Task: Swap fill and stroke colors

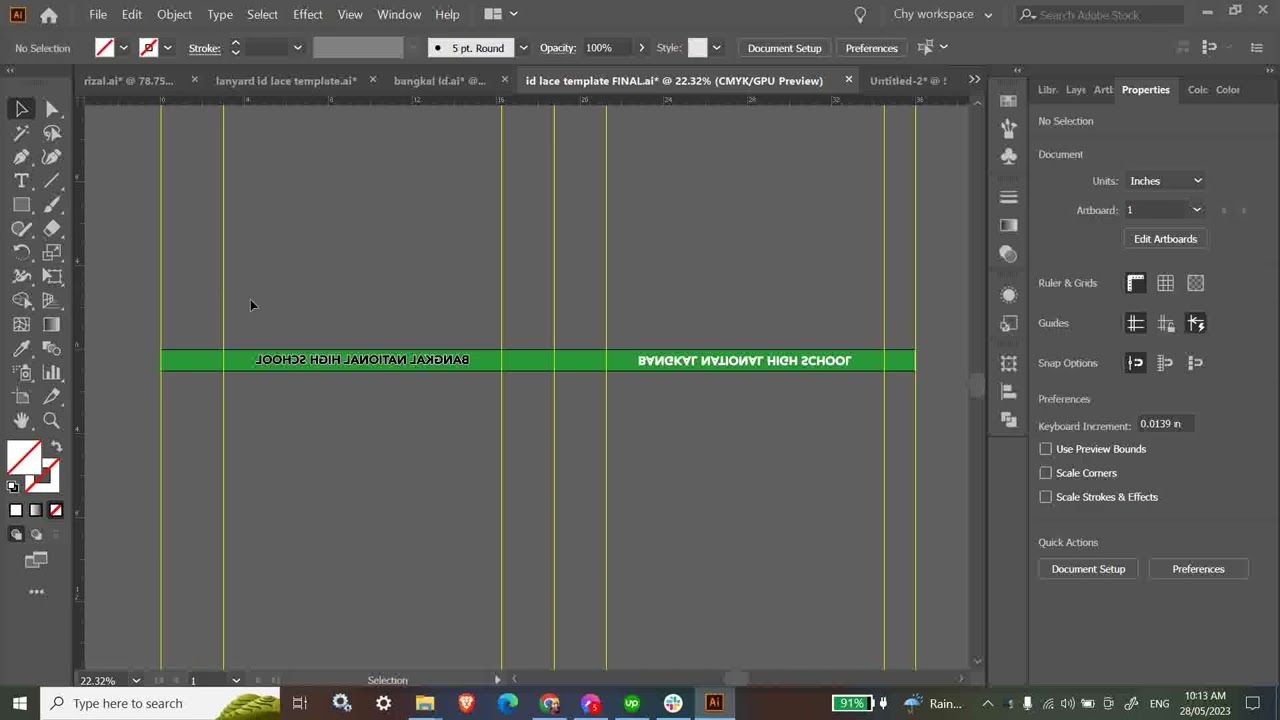Action: tap(56, 446)
